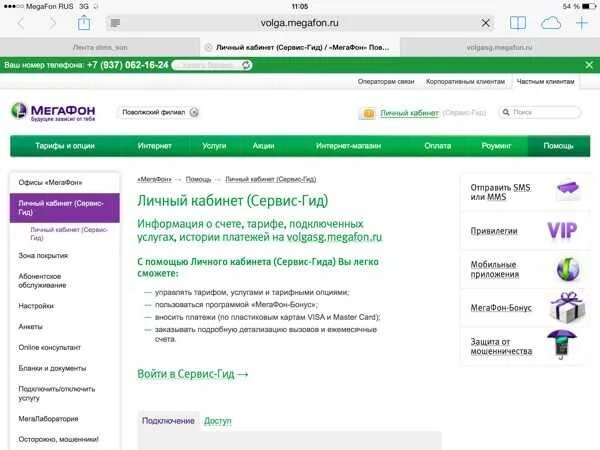
Task: Open Операторам связи top link
Action: [386, 82]
